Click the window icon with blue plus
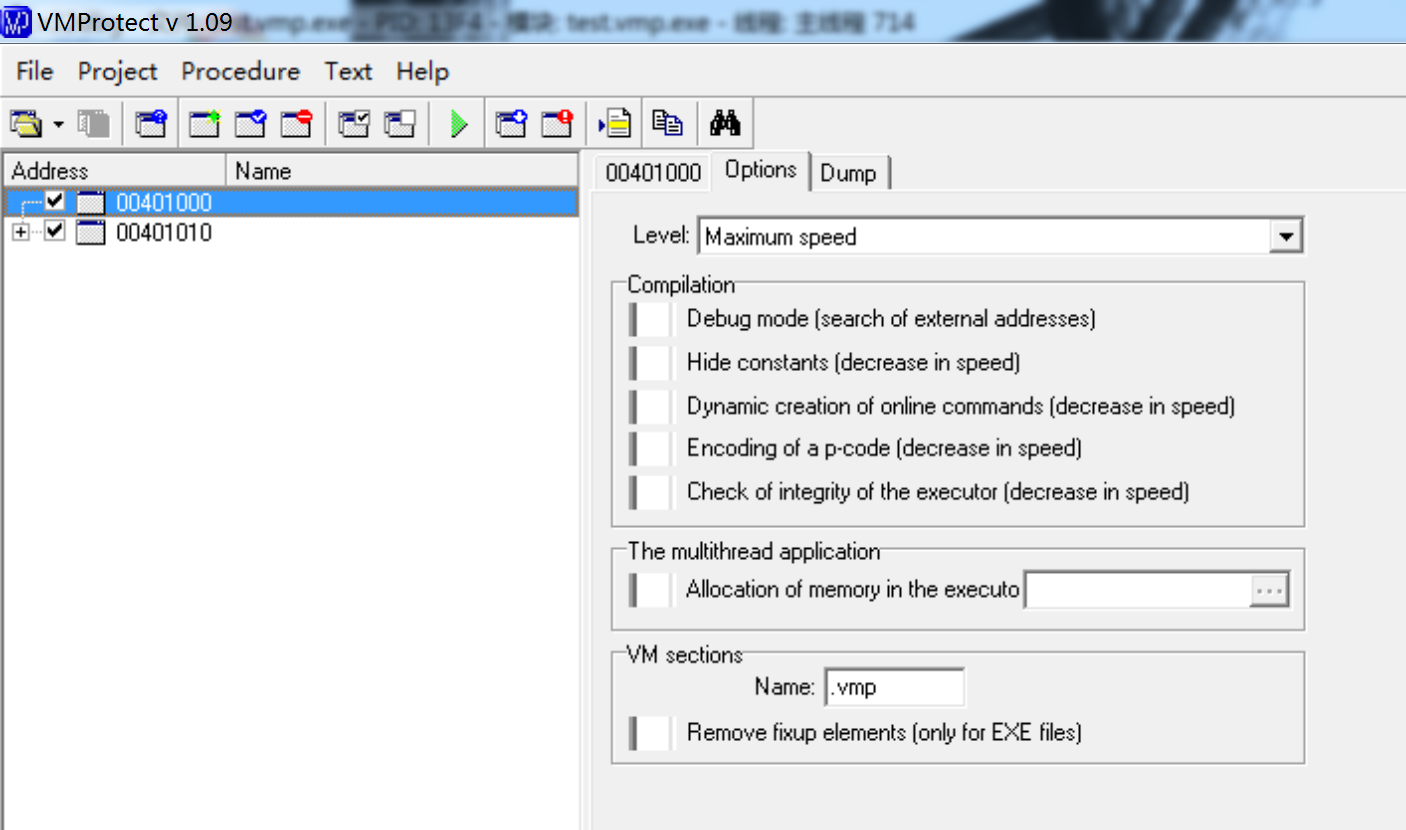1406x830 pixels. point(512,124)
